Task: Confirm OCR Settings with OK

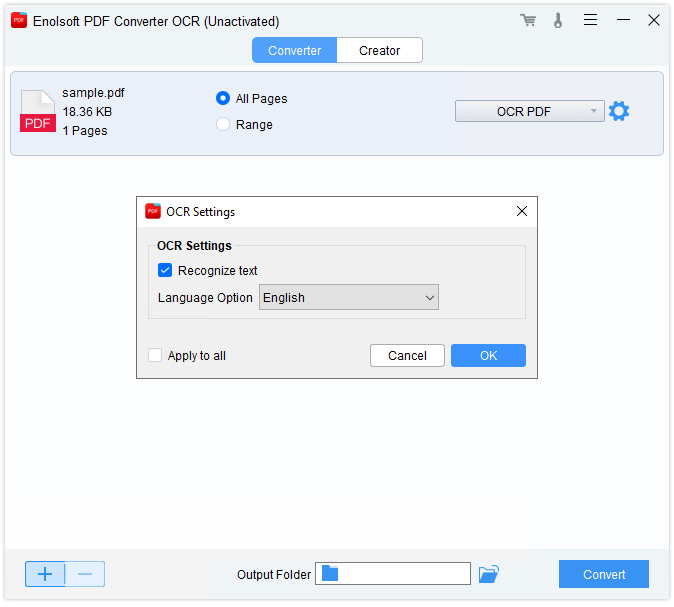Action: (x=488, y=356)
